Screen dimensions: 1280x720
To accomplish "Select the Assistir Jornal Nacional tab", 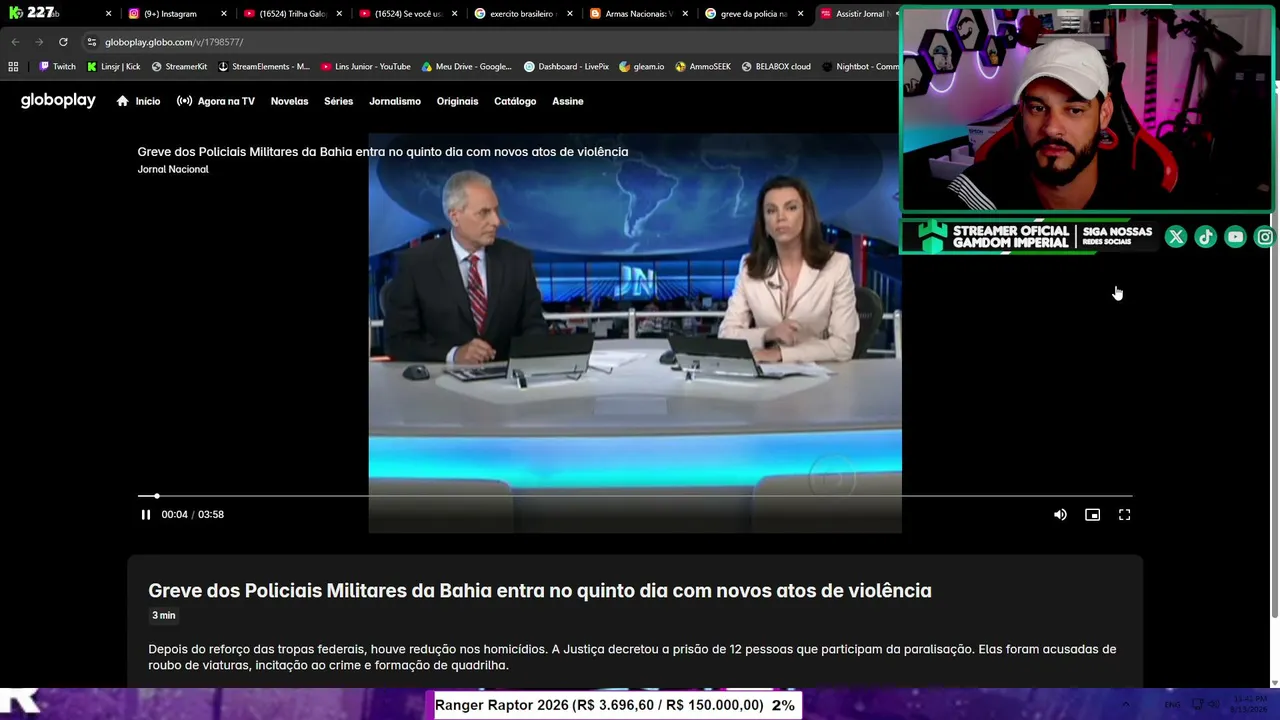I will click(855, 14).
